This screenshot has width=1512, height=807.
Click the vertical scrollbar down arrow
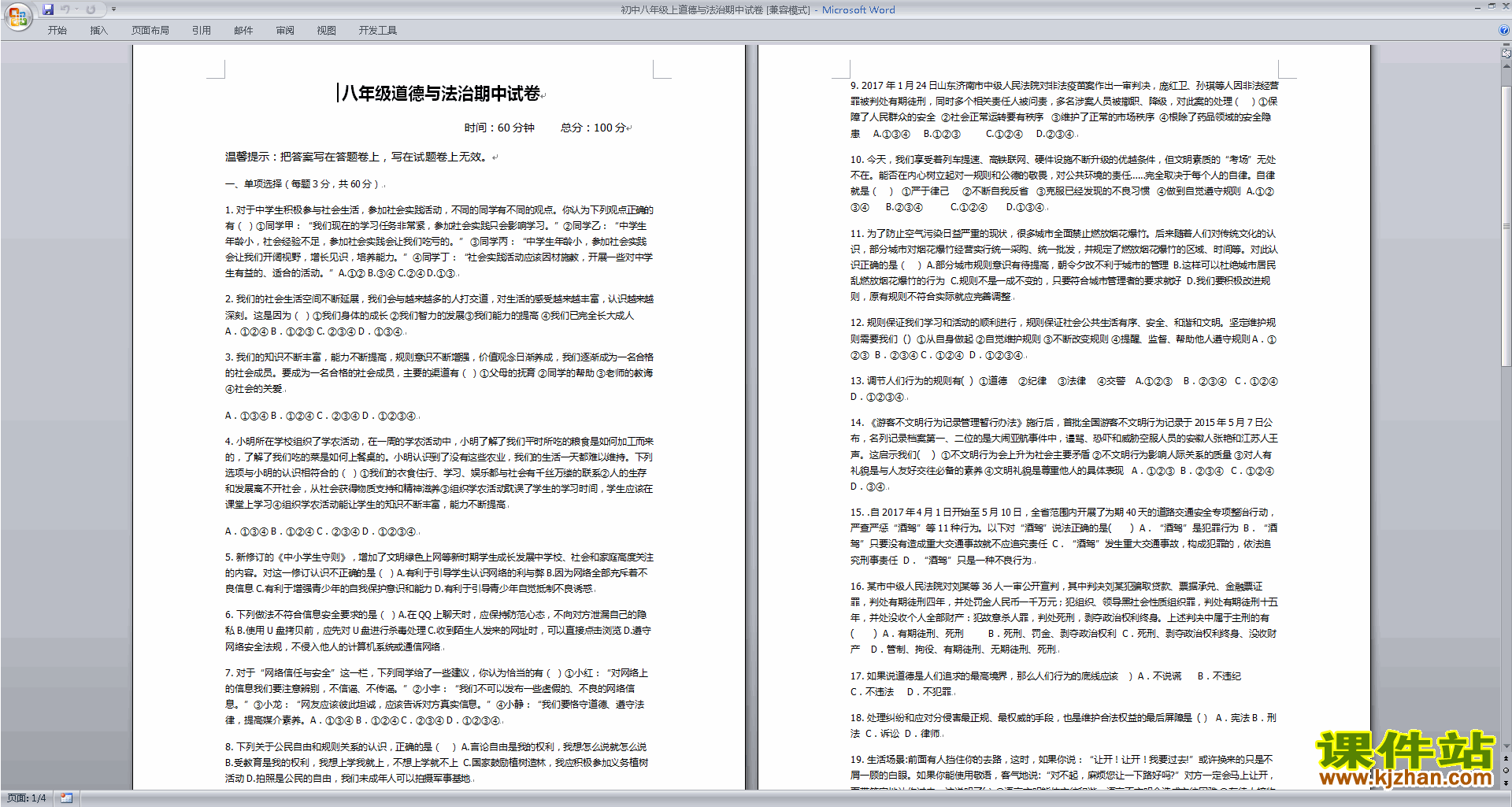(x=1506, y=746)
